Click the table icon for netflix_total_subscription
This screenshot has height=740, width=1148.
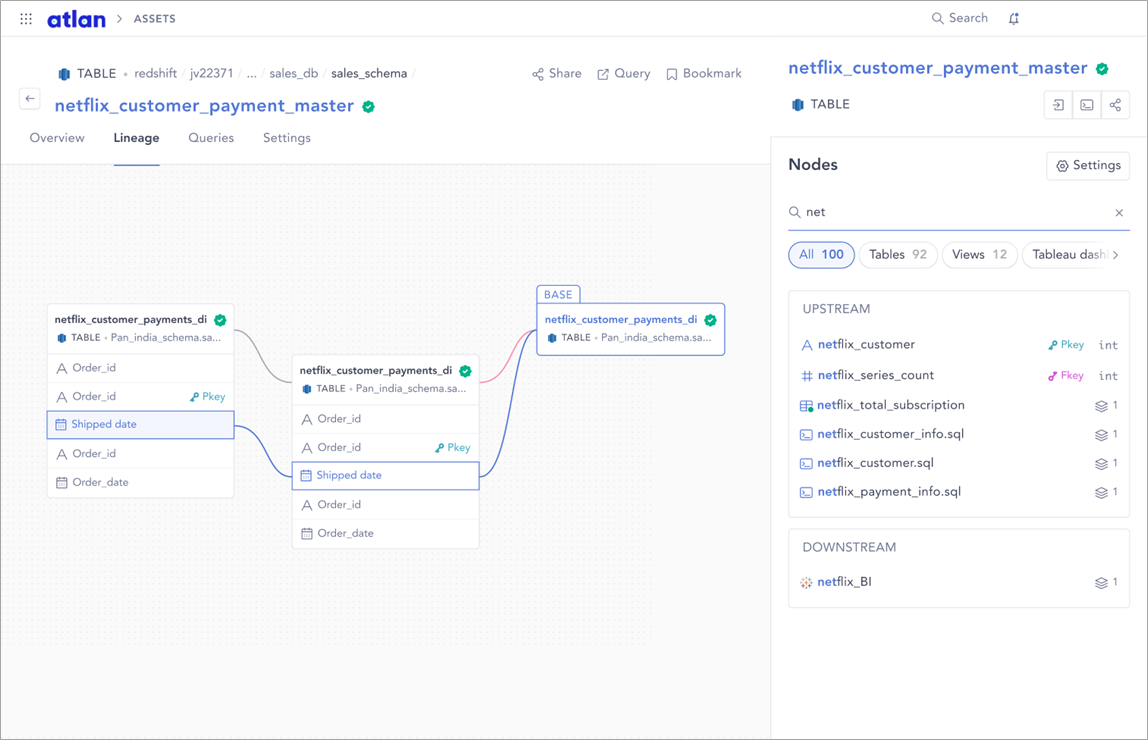click(x=806, y=405)
